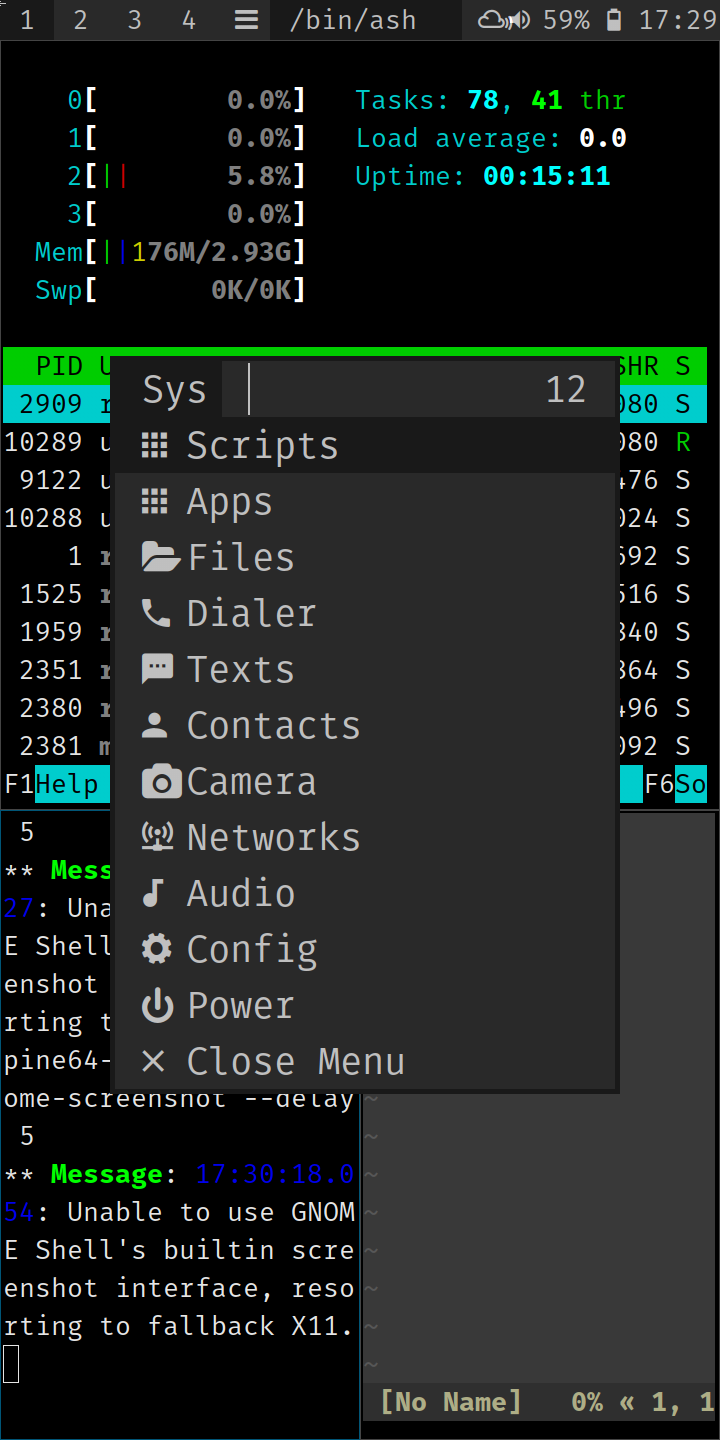Open the Networks menu
Viewport: 720px width, 1440px height.
[273, 837]
